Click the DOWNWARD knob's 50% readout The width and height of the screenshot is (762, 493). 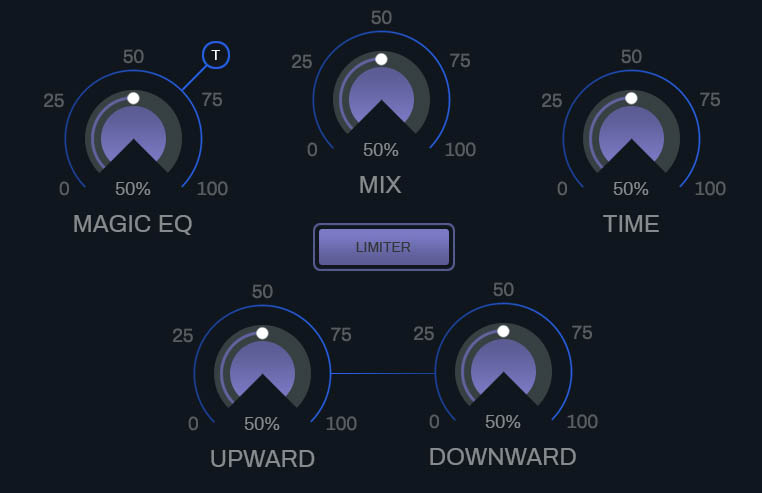[x=503, y=421]
